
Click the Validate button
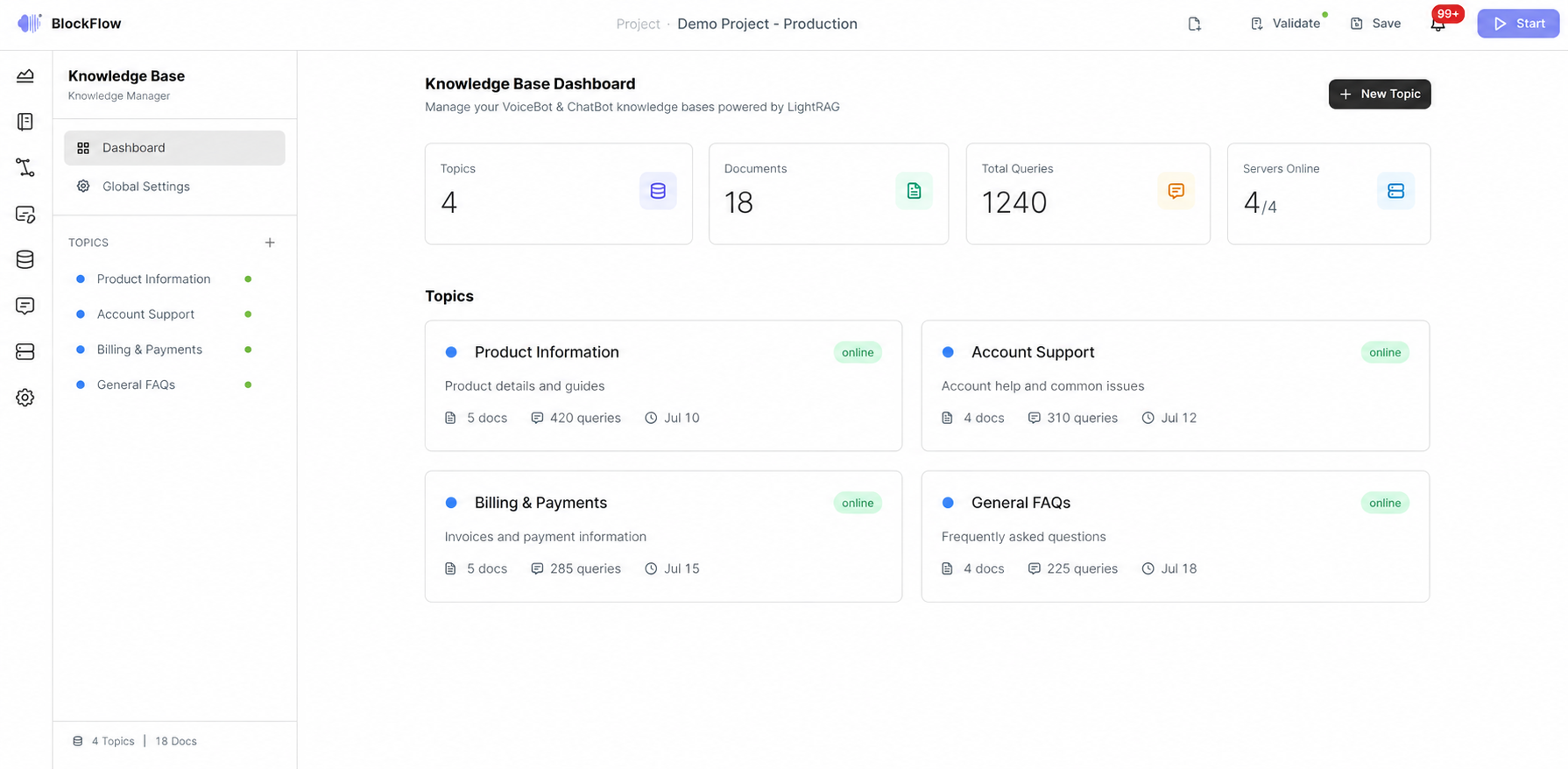[1286, 24]
